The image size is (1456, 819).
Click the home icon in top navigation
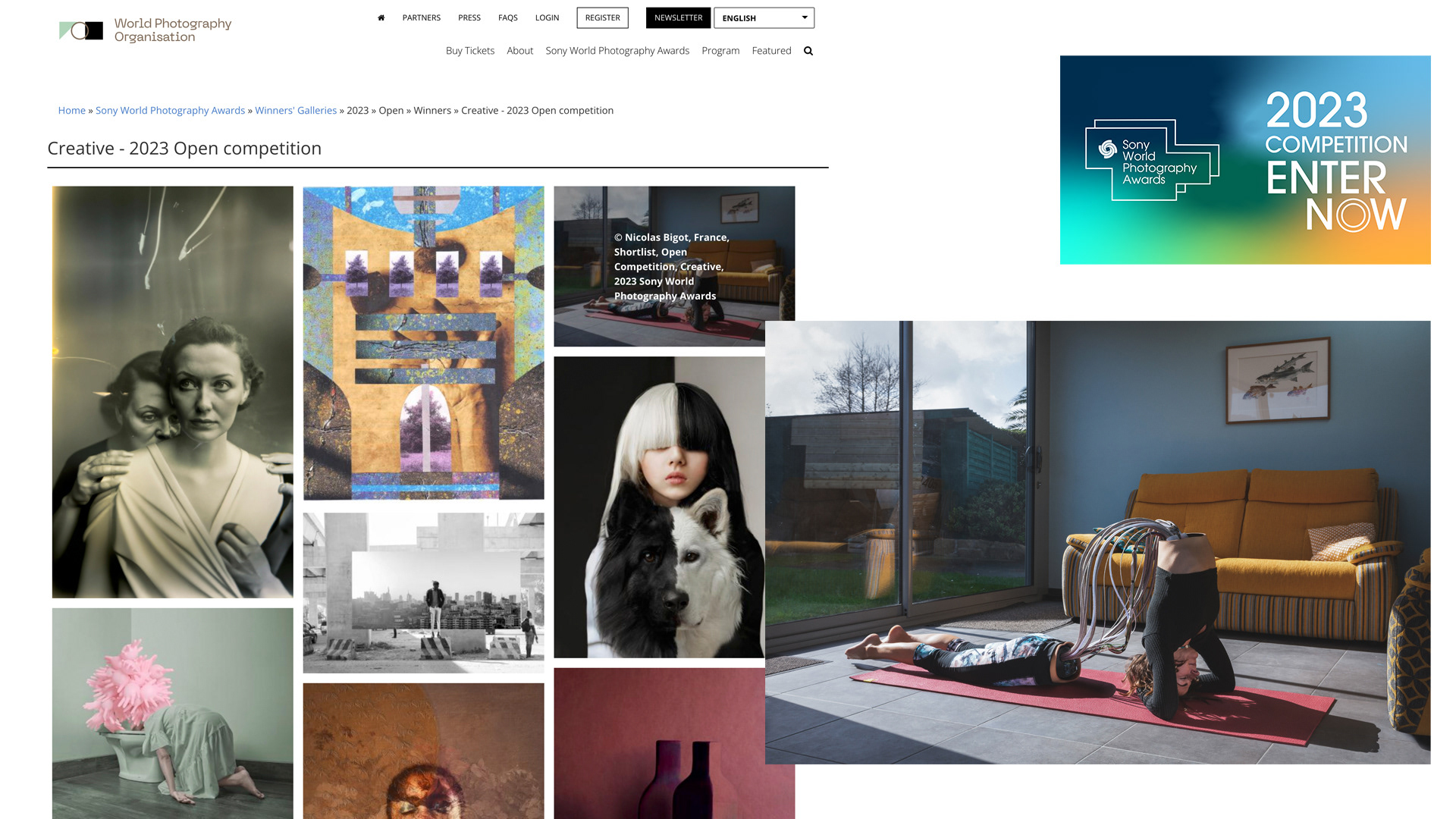point(381,17)
